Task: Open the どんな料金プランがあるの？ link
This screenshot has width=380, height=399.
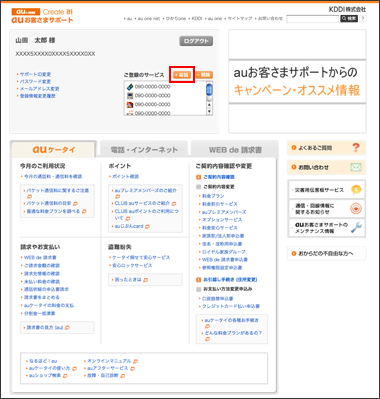Action: point(233,333)
